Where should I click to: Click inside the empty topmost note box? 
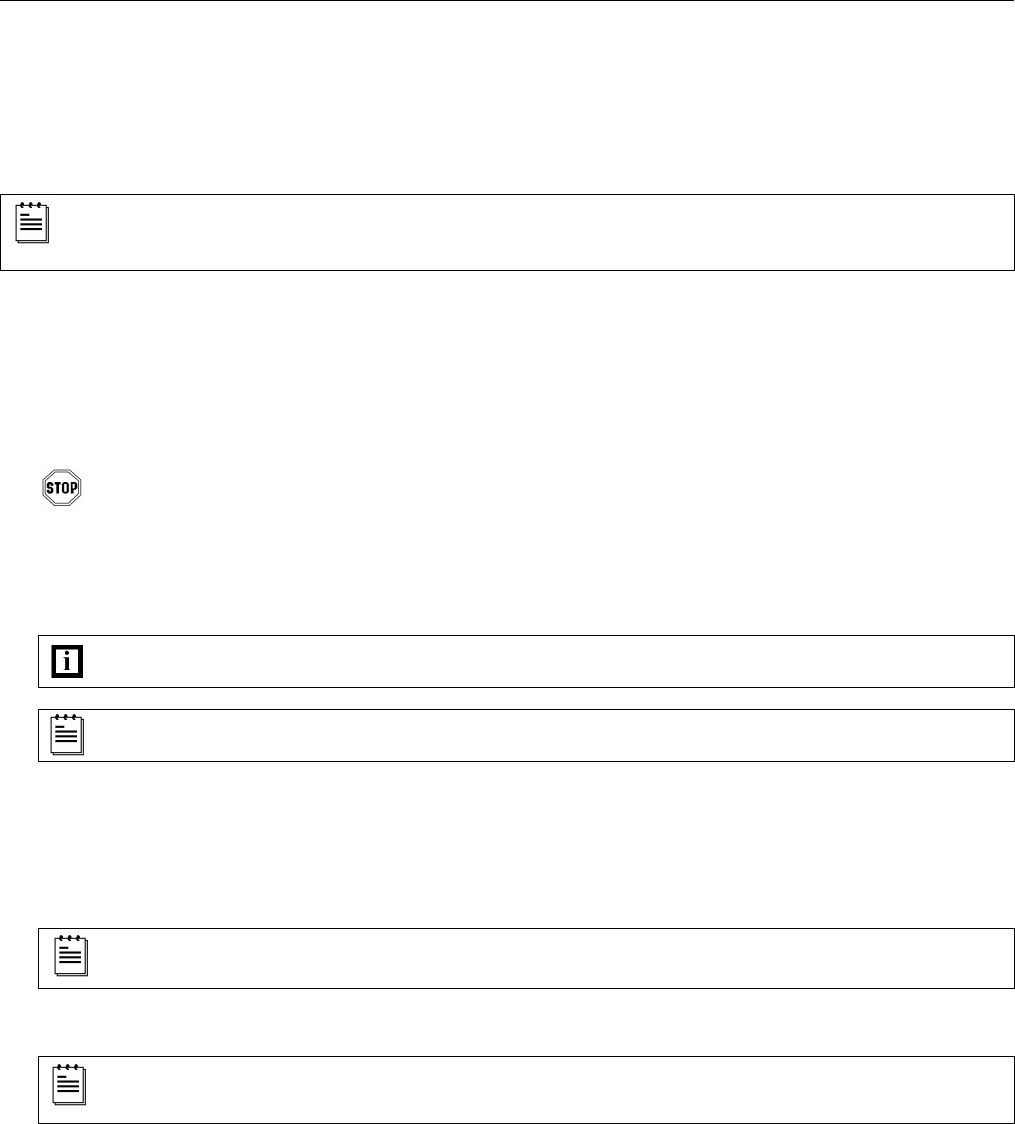(520, 232)
